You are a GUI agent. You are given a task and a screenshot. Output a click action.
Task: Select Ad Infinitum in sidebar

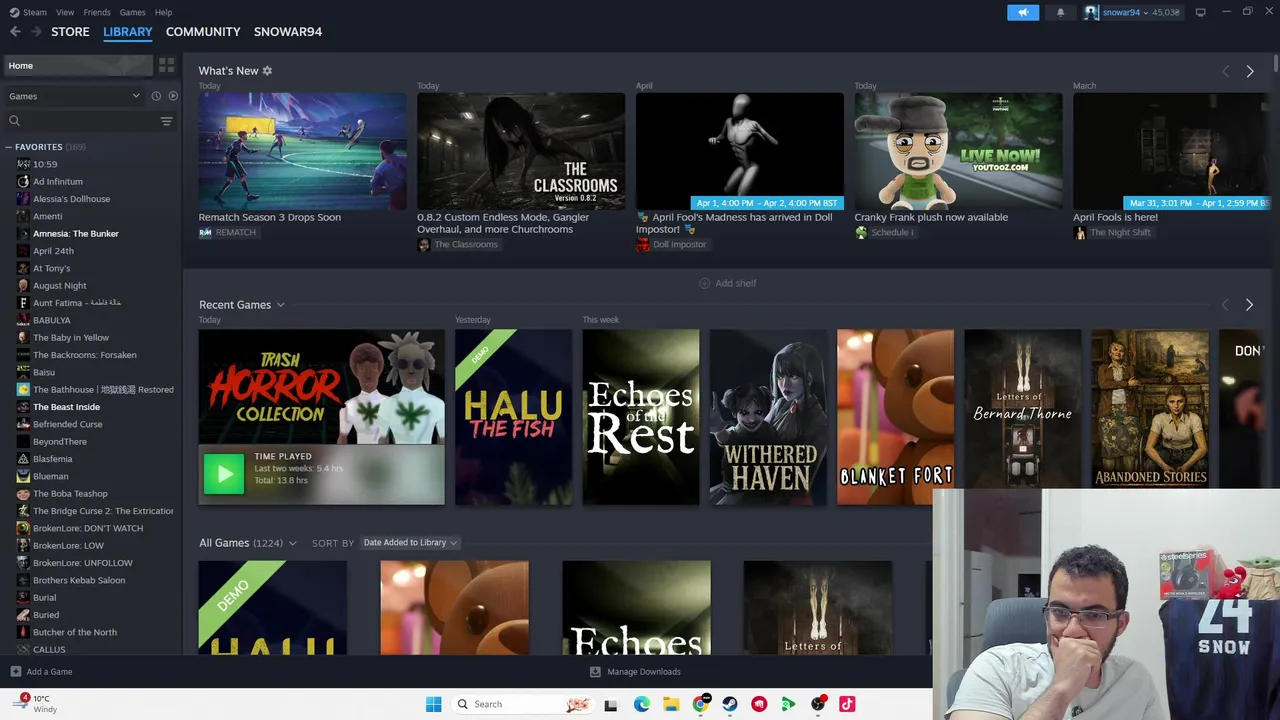click(x=58, y=181)
